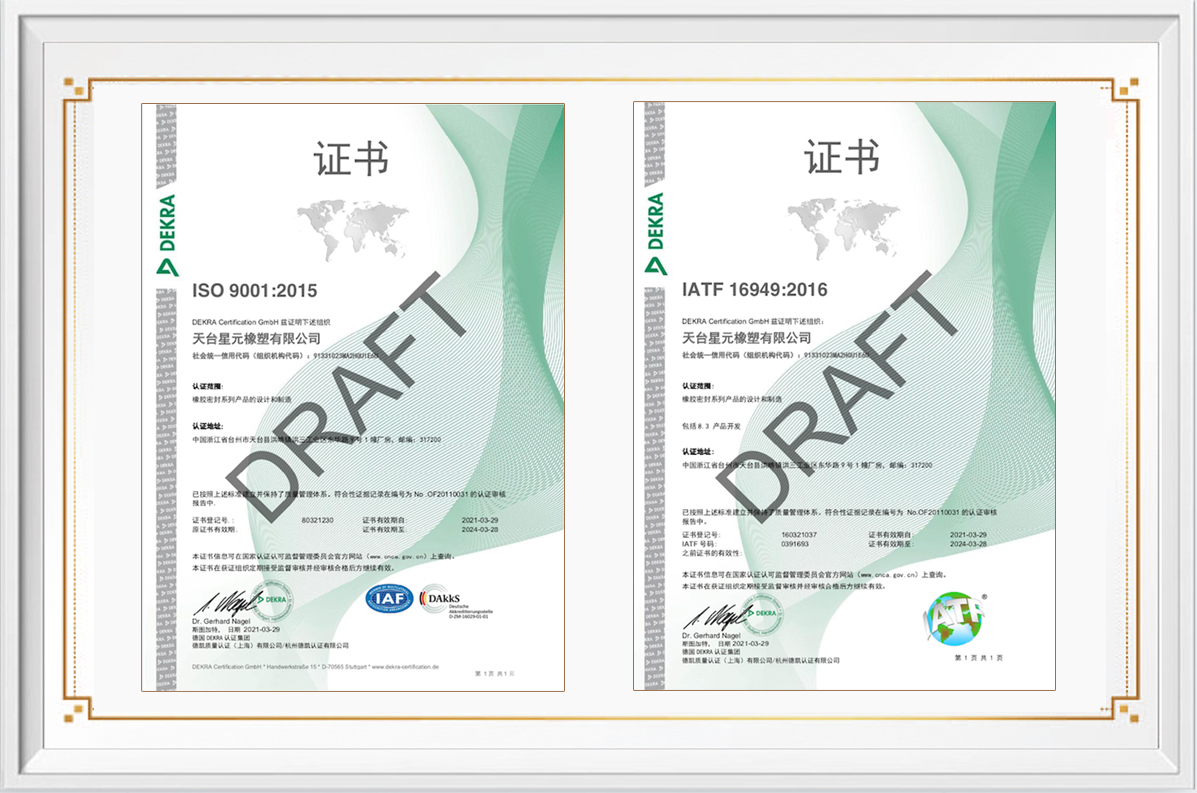
Task: Click the page number on the ISO certificate
Action: point(495,673)
